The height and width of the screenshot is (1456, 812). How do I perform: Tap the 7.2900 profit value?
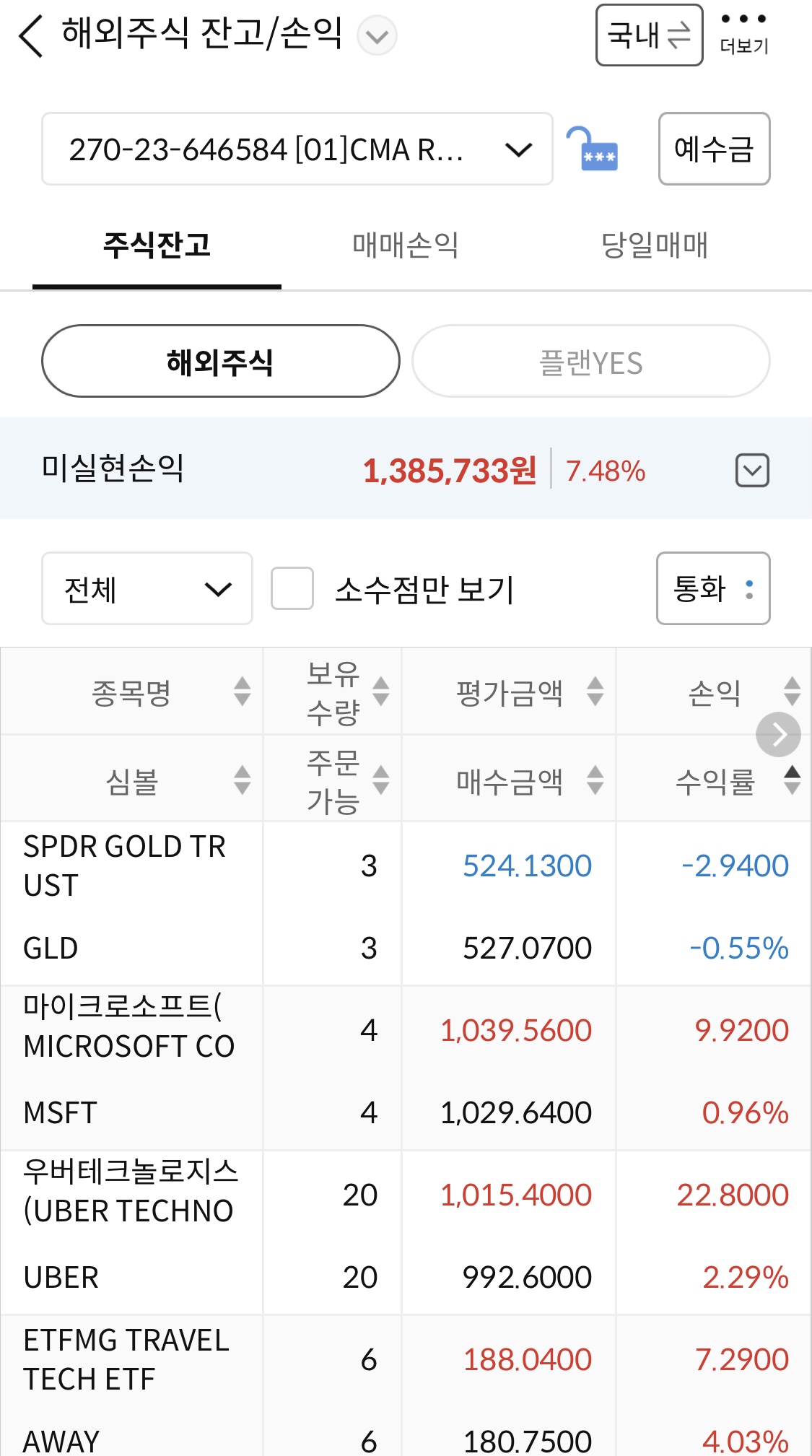pyautogui.click(x=741, y=1359)
